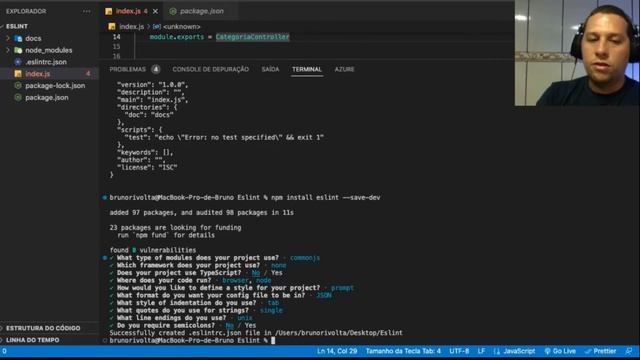Click the docs folder icon
This screenshot has width=640, height=360.
tap(18, 38)
